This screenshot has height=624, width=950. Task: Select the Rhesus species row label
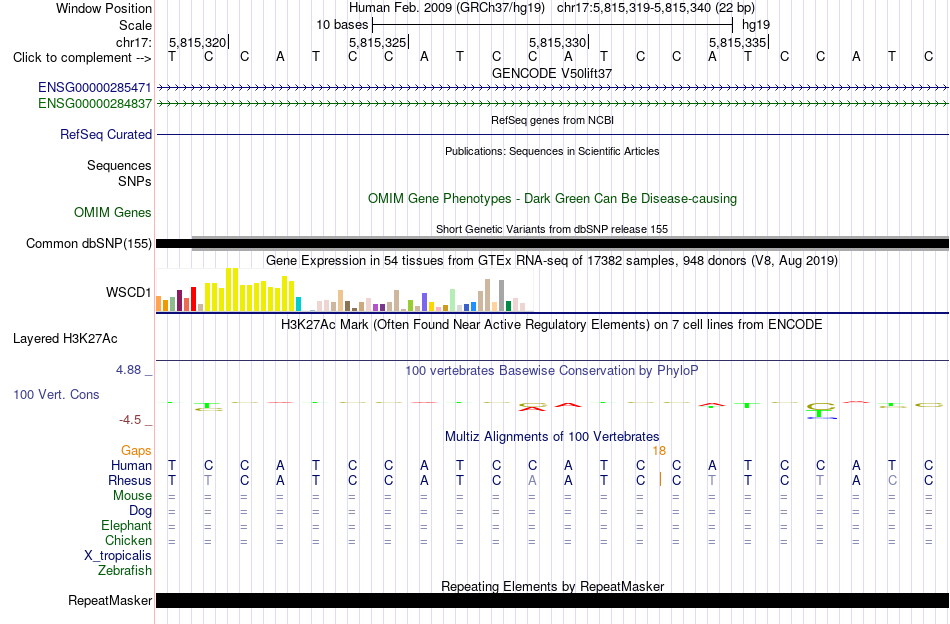tap(130, 480)
